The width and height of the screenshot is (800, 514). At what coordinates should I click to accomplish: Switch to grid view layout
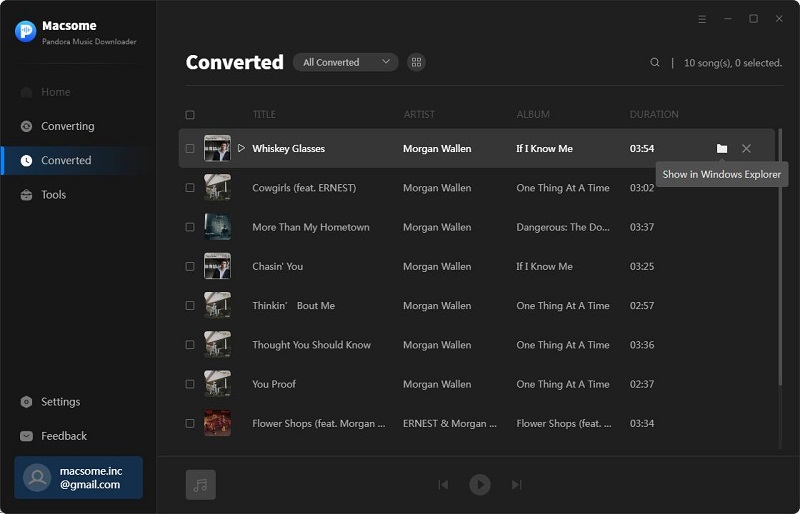pos(416,62)
